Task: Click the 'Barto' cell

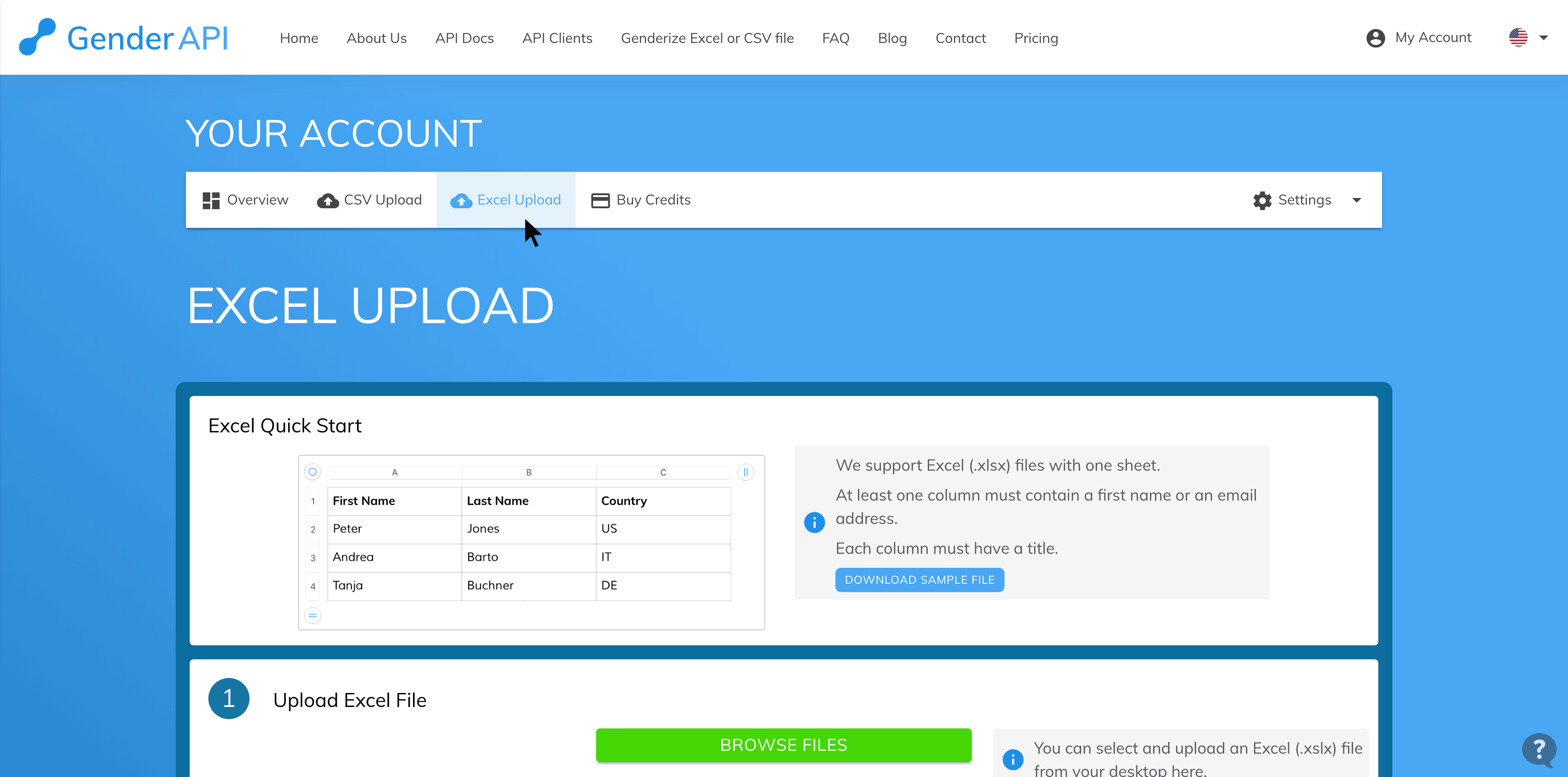Action: tap(529, 558)
